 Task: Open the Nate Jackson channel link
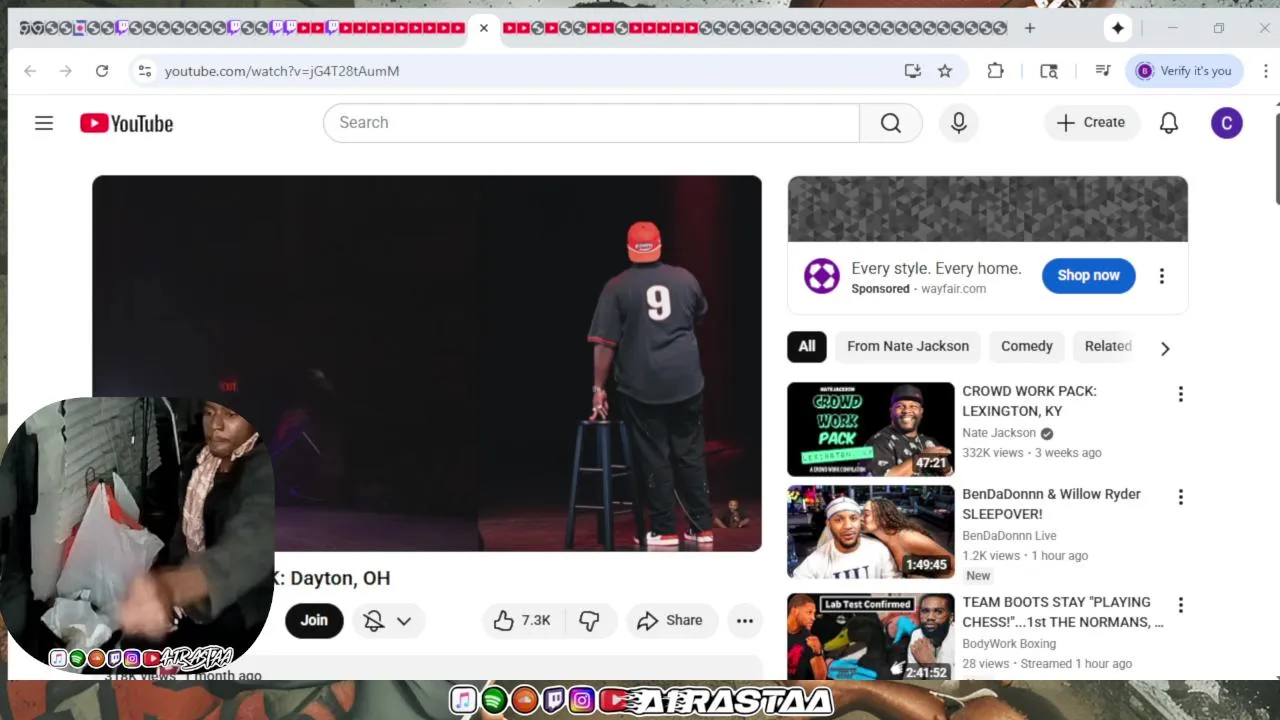coord(999,433)
